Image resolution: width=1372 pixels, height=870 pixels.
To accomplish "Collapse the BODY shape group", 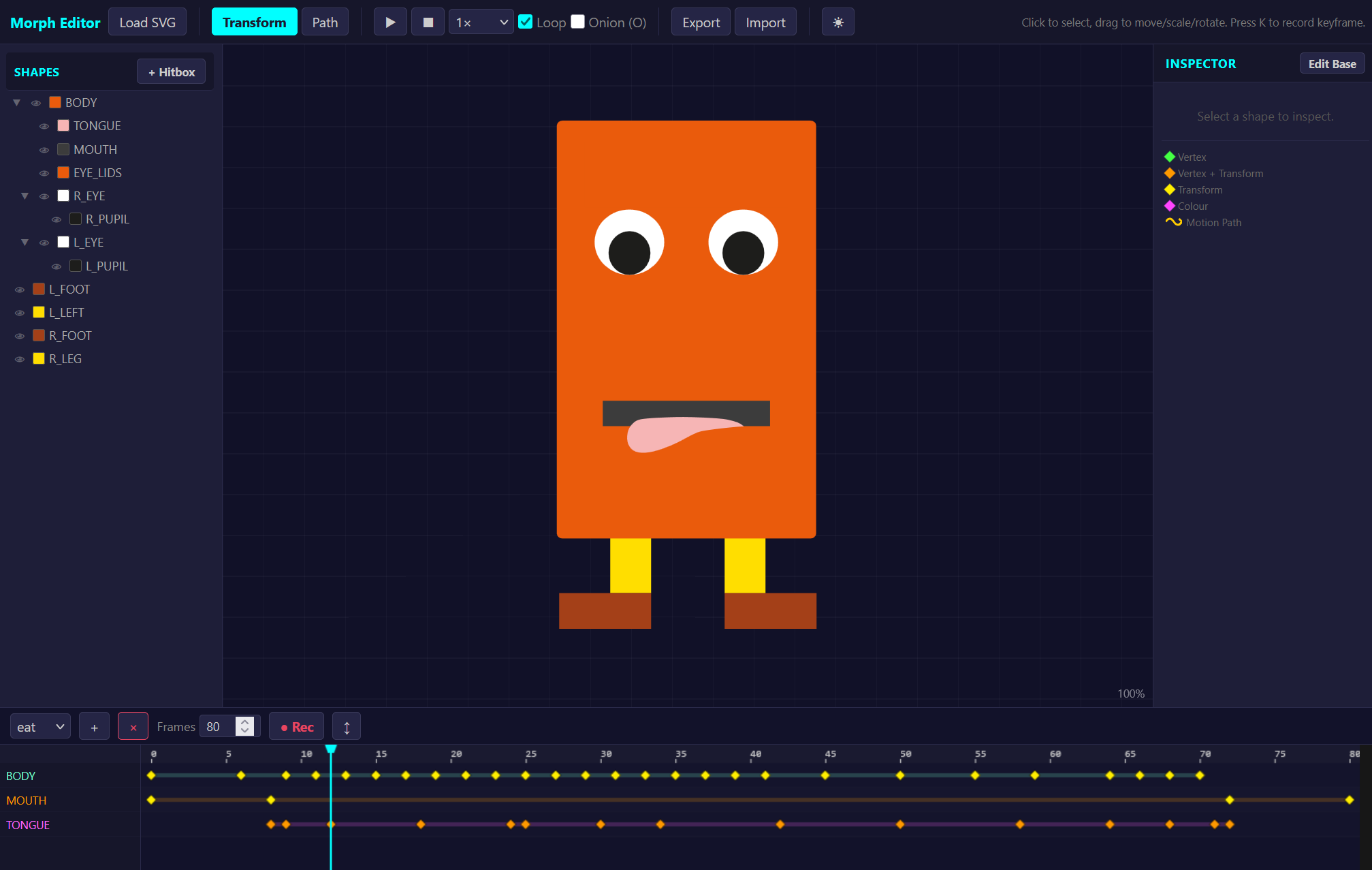I will point(17,103).
